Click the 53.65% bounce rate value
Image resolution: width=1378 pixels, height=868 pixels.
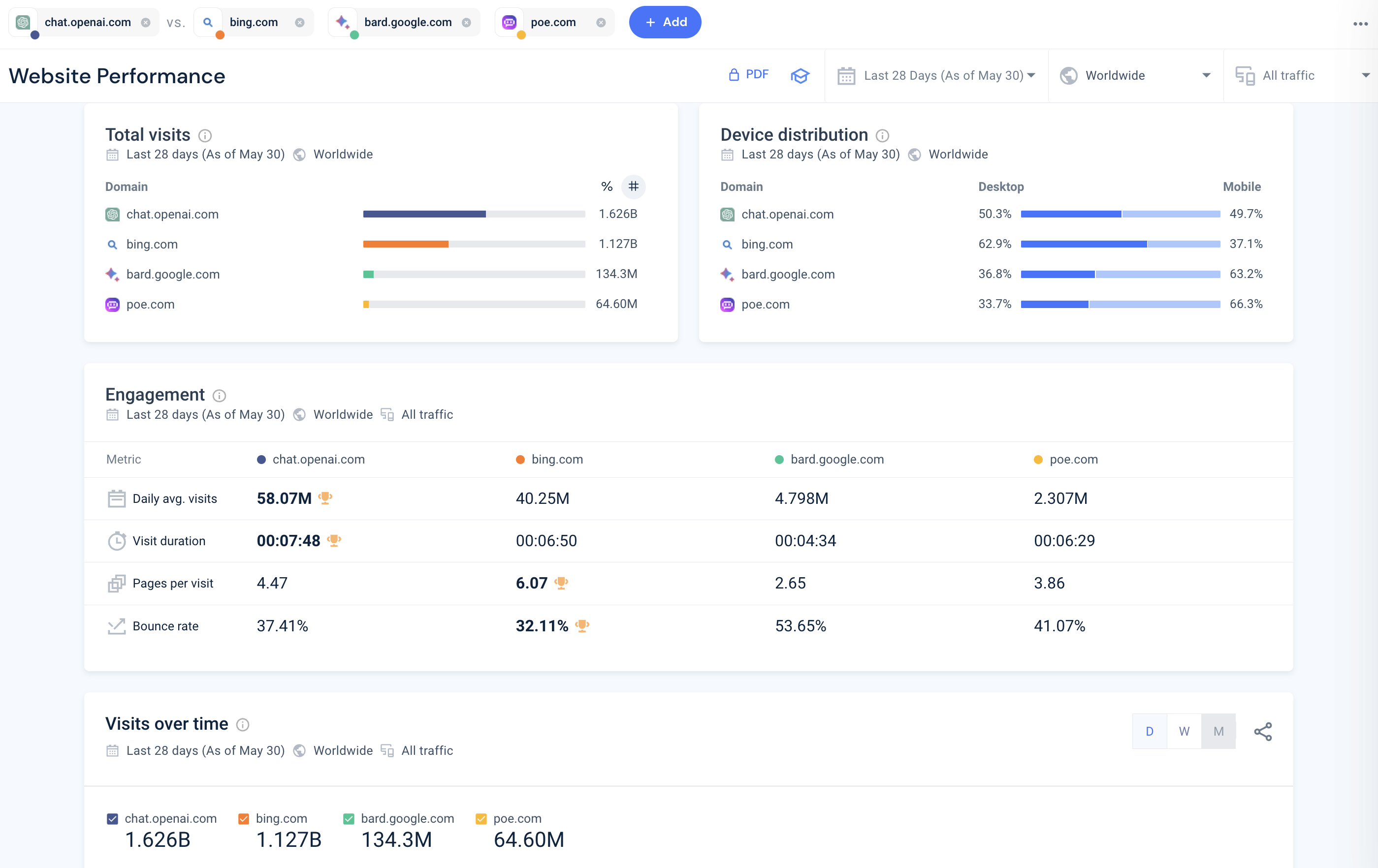click(x=800, y=626)
